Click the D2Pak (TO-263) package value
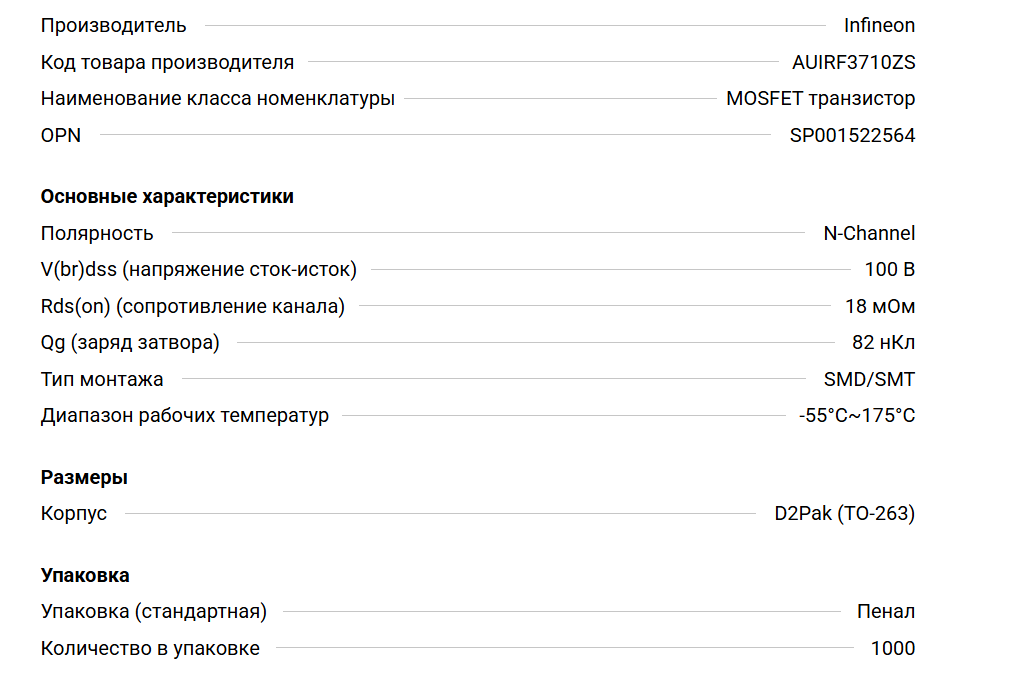This screenshot has height=684, width=1014. point(844,514)
